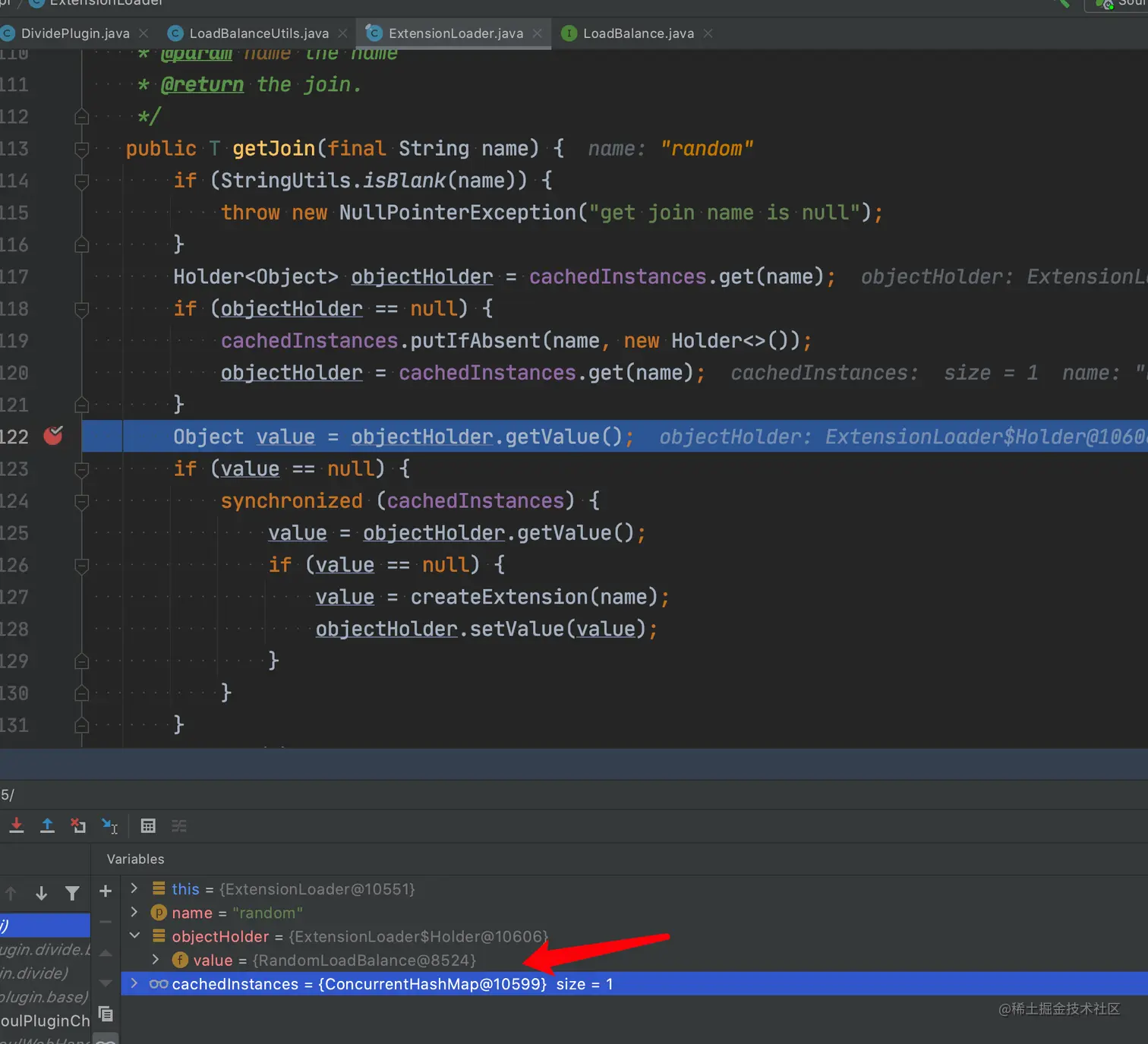Click putIfAbsent on line 119
The image size is (1148, 1044).
point(475,340)
